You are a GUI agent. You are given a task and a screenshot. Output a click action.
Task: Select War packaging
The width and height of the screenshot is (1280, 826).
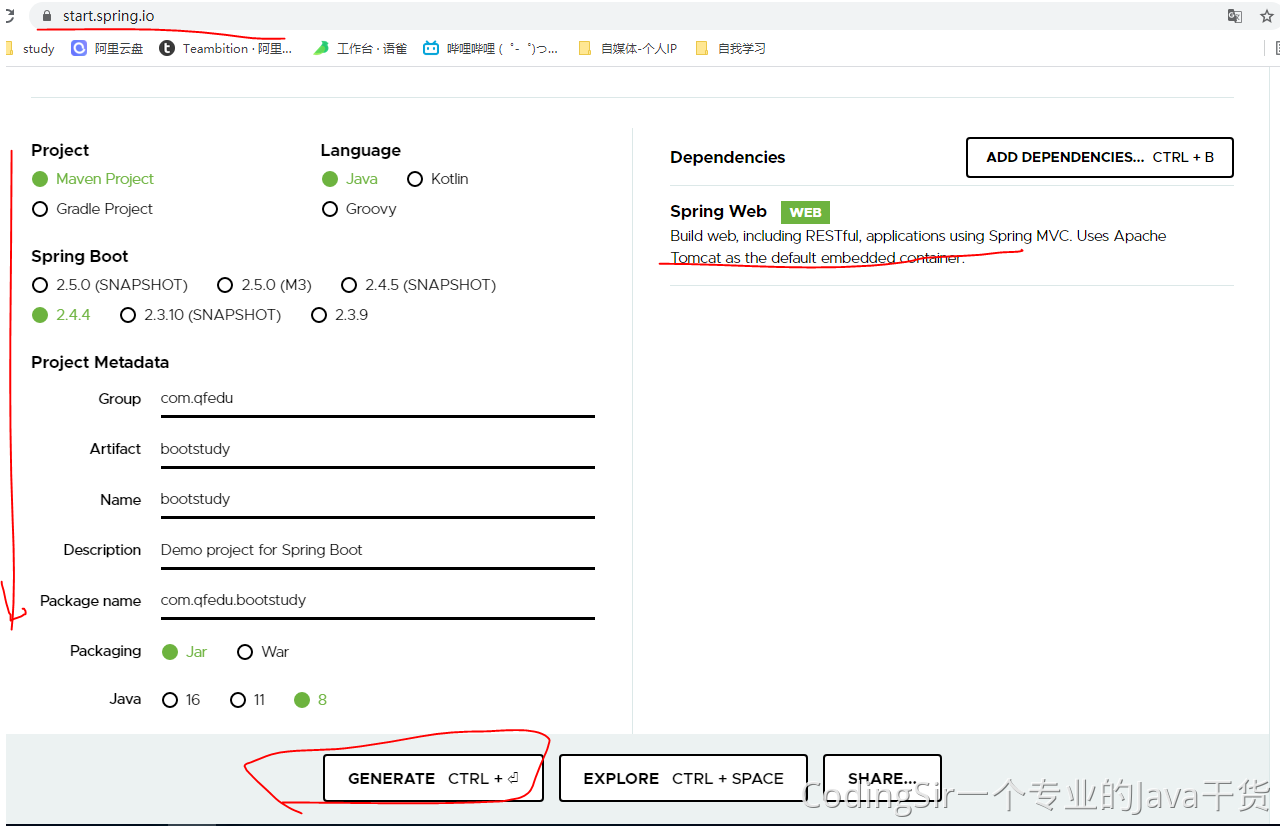[x=263, y=652]
